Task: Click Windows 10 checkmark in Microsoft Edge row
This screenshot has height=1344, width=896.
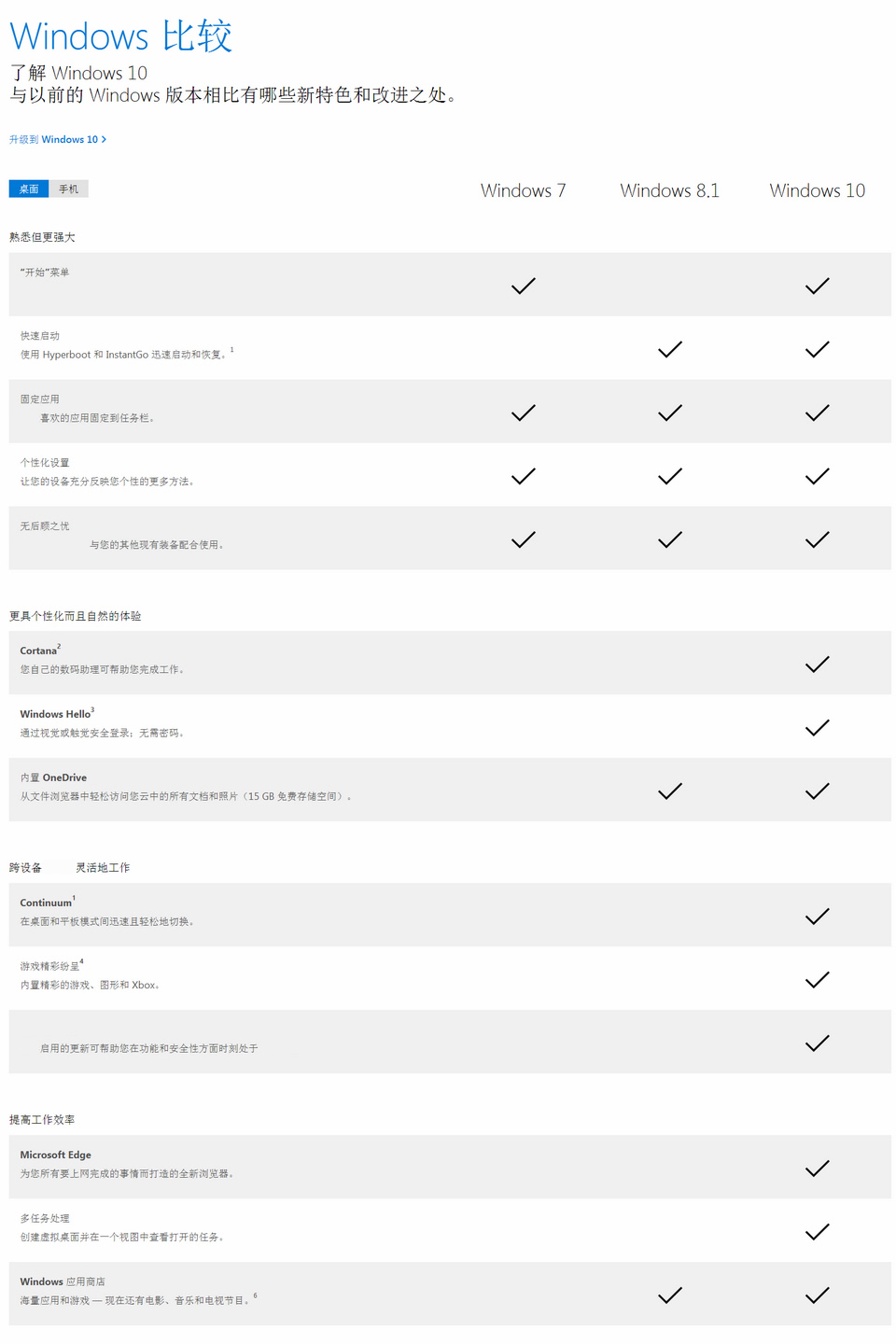Action: (817, 1169)
